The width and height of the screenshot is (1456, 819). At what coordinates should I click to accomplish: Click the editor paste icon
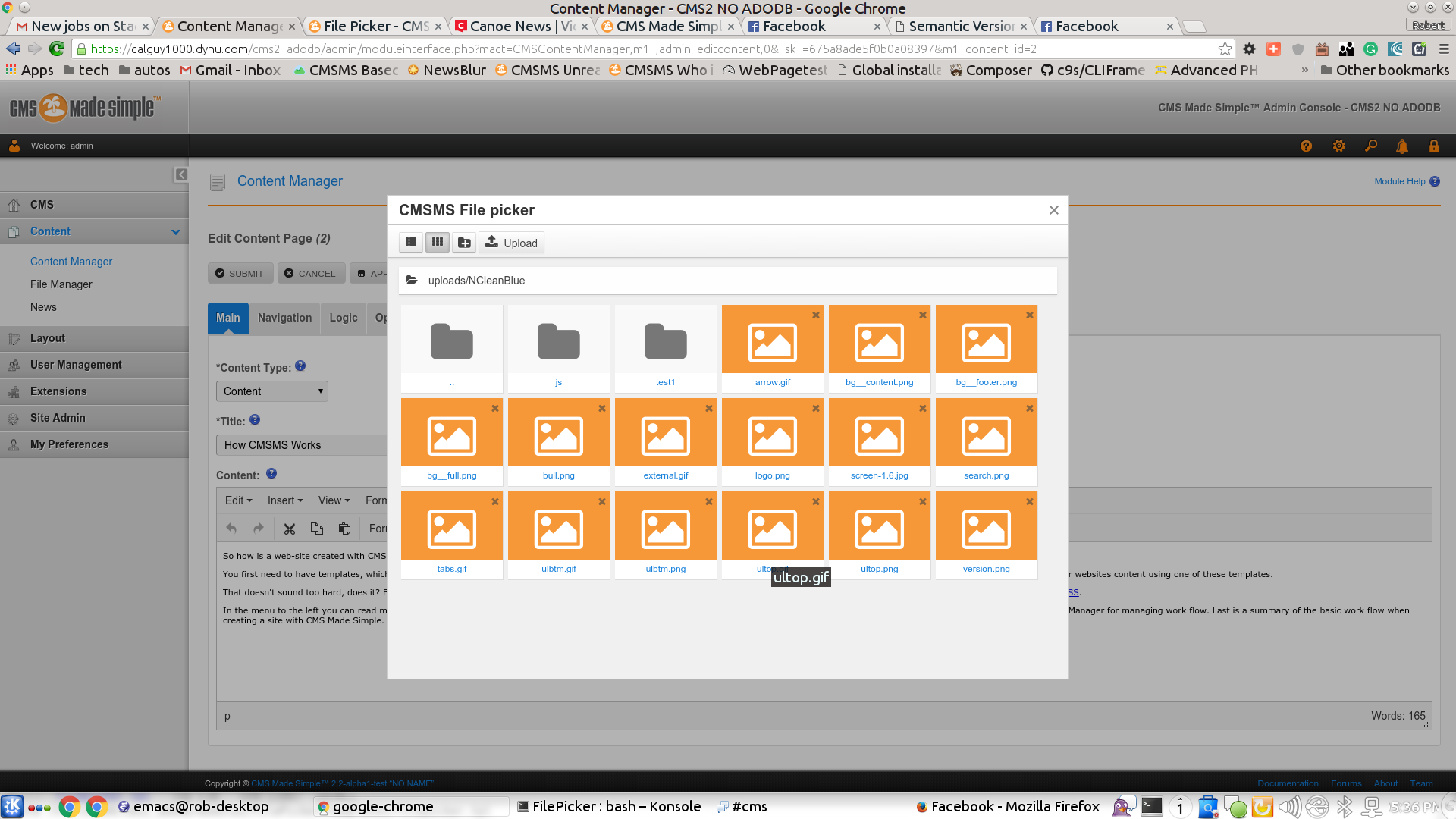coord(344,529)
